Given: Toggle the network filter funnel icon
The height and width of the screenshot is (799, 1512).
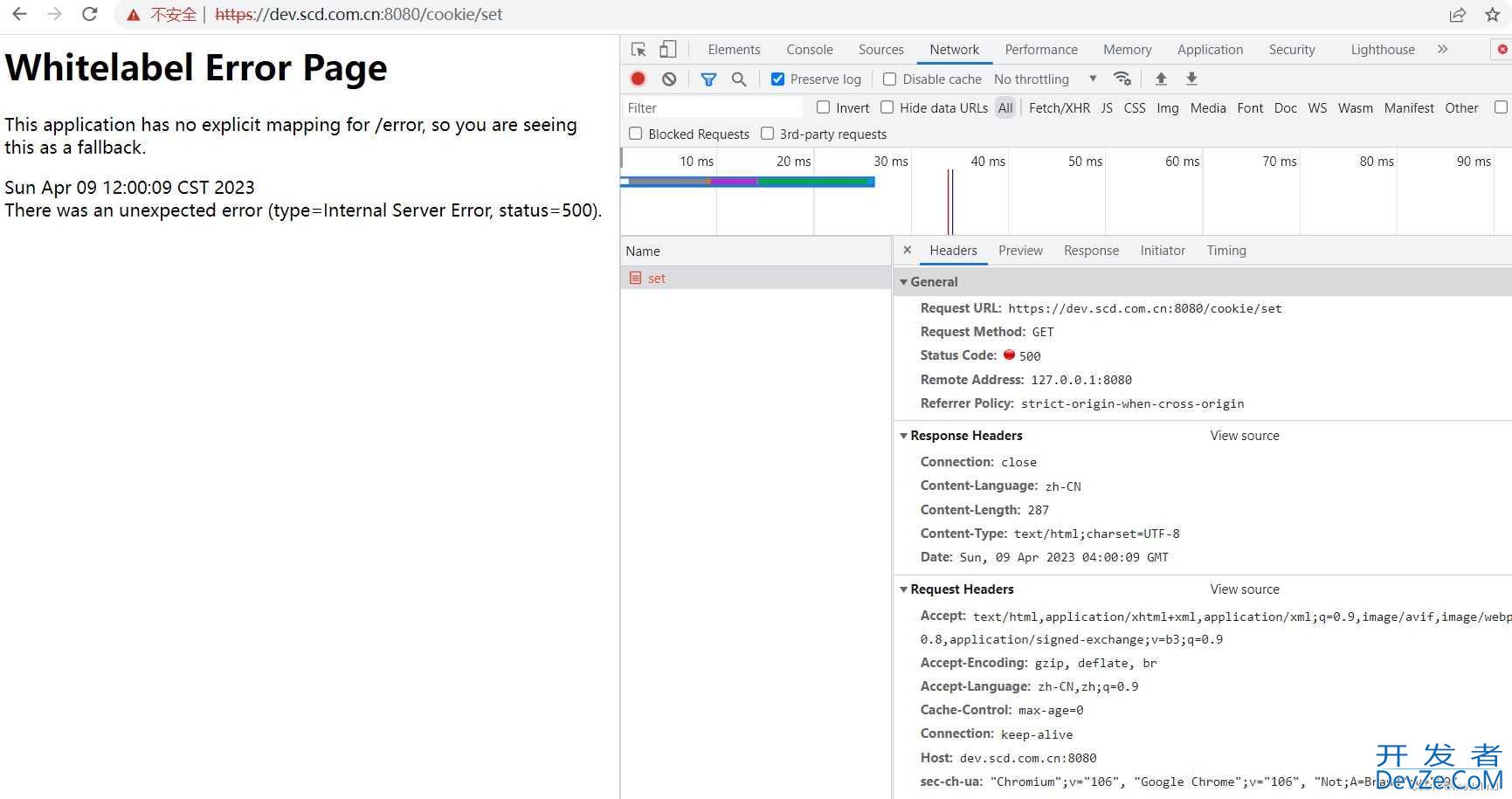Looking at the screenshot, I should pyautogui.click(x=708, y=79).
